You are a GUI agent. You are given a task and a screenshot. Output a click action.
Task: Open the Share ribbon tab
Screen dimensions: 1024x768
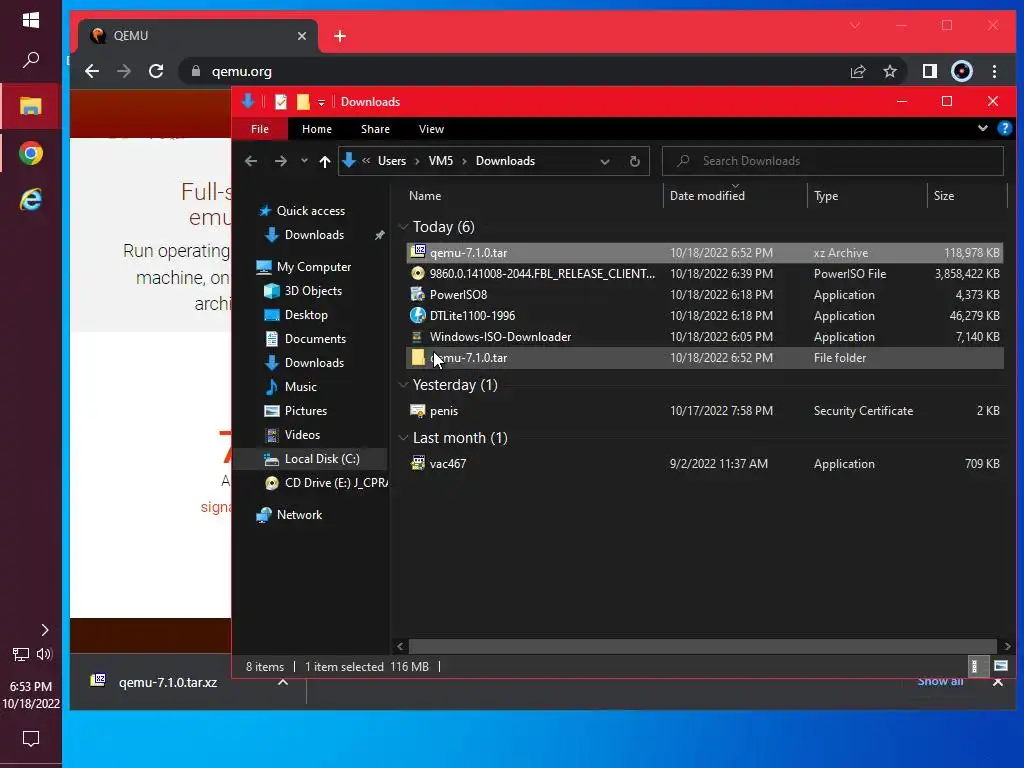[x=376, y=129]
